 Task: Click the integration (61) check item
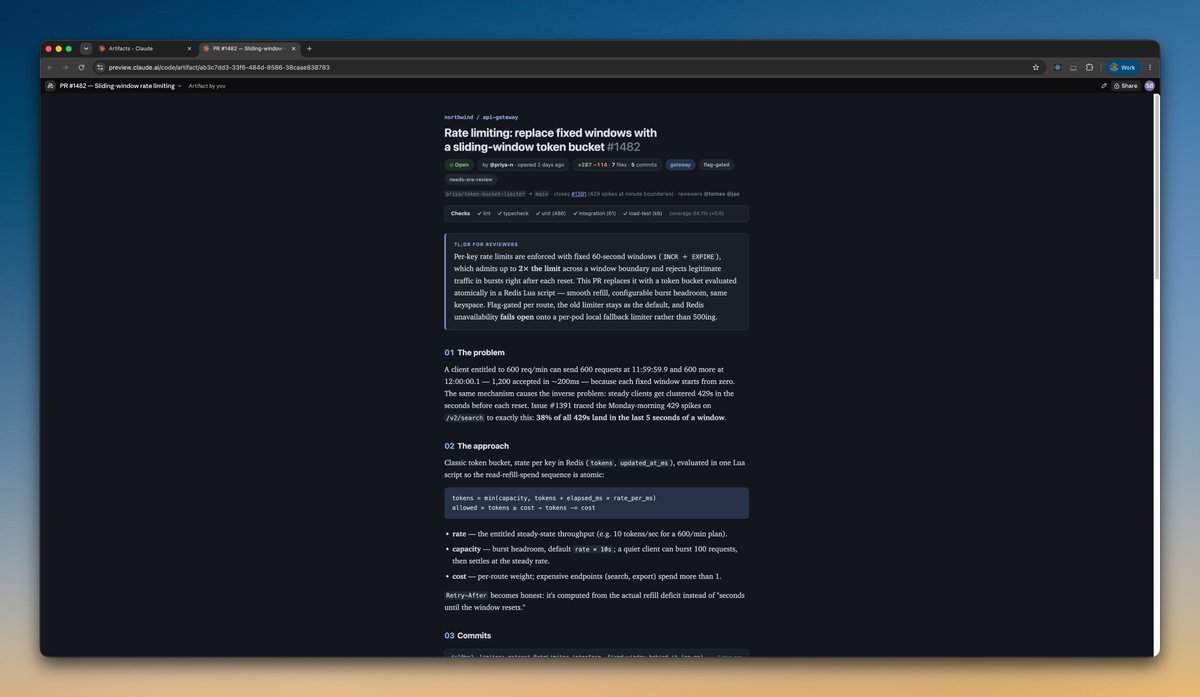point(594,213)
